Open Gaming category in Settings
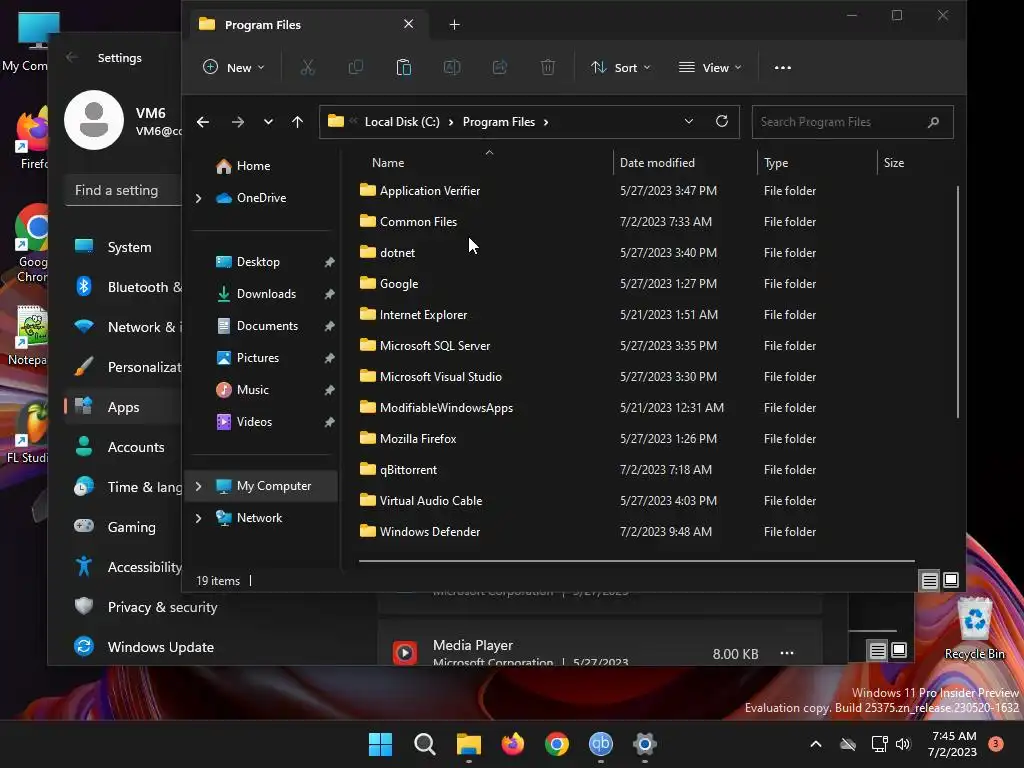 (x=123, y=526)
